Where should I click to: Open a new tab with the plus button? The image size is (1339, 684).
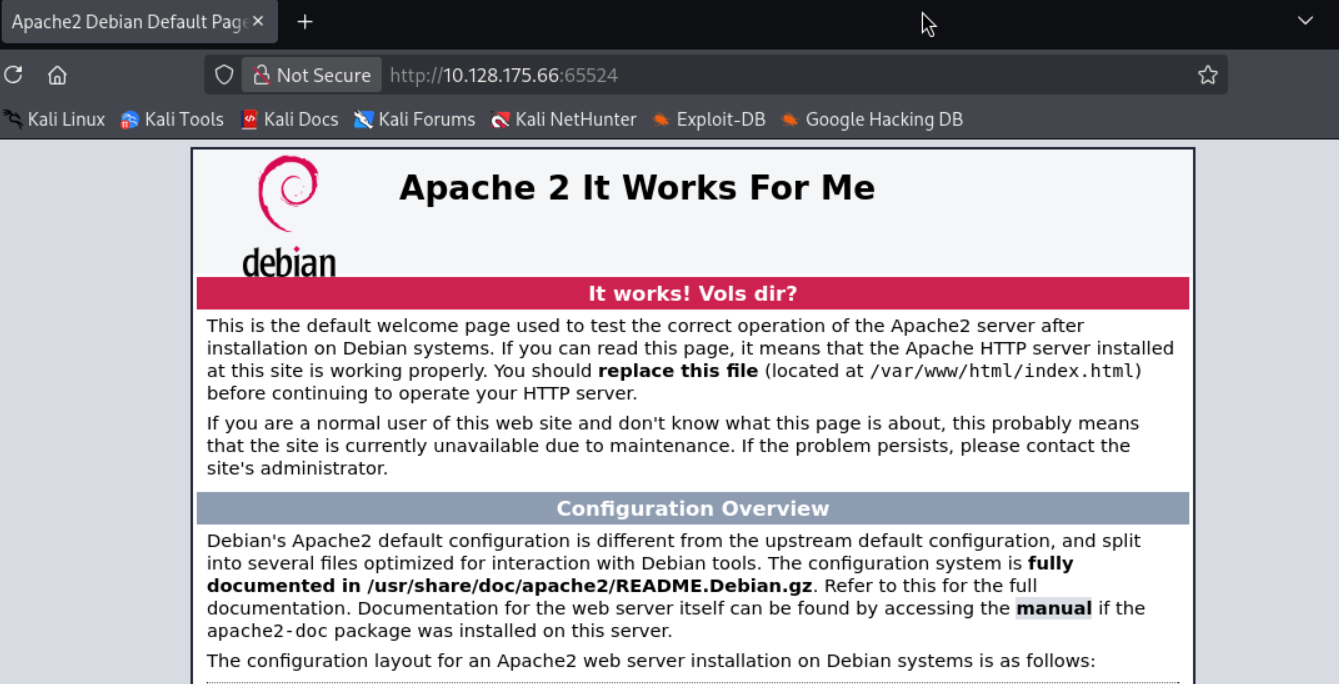[305, 21]
